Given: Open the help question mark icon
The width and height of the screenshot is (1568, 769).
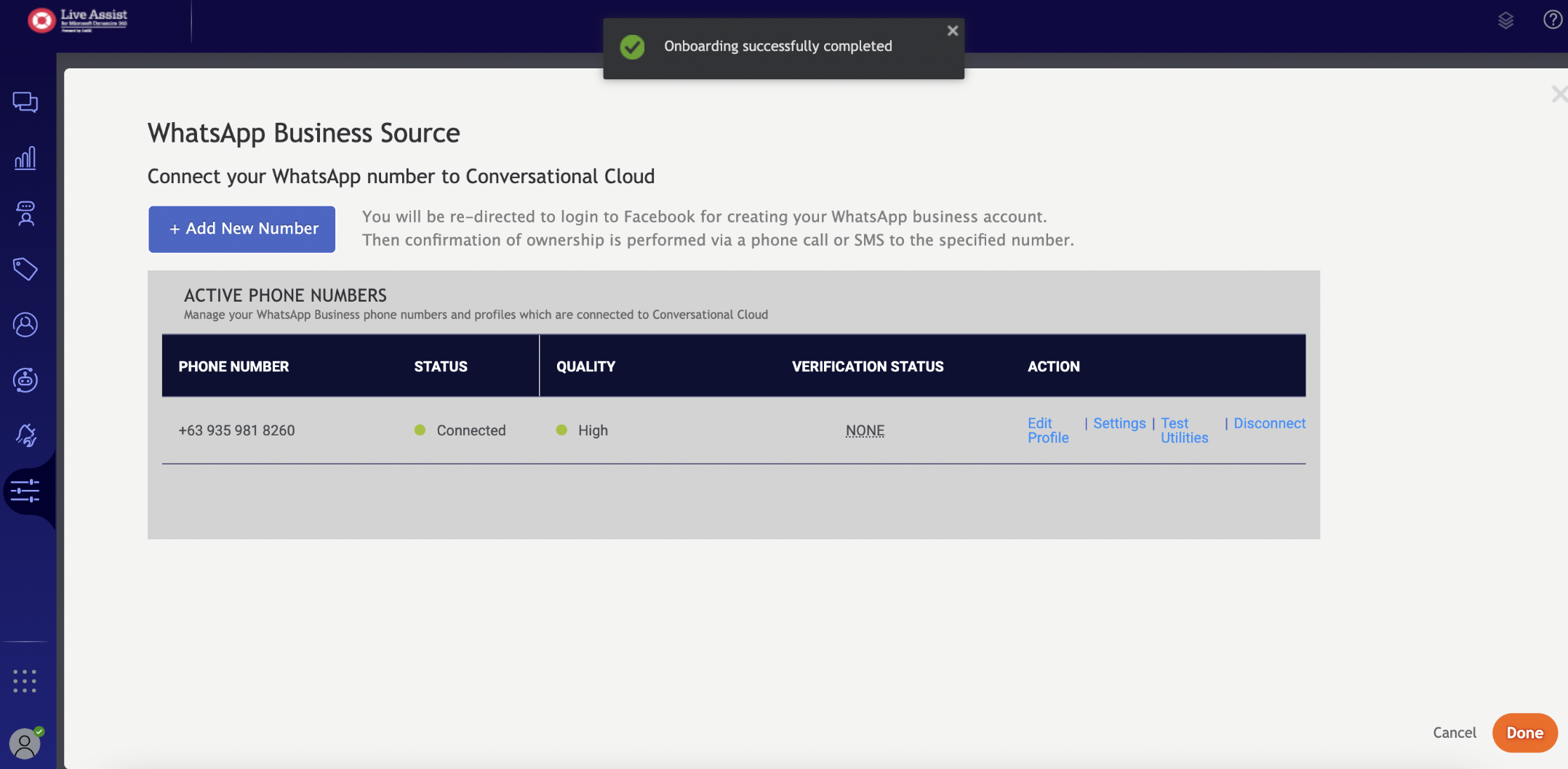Looking at the screenshot, I should 1553,20.
